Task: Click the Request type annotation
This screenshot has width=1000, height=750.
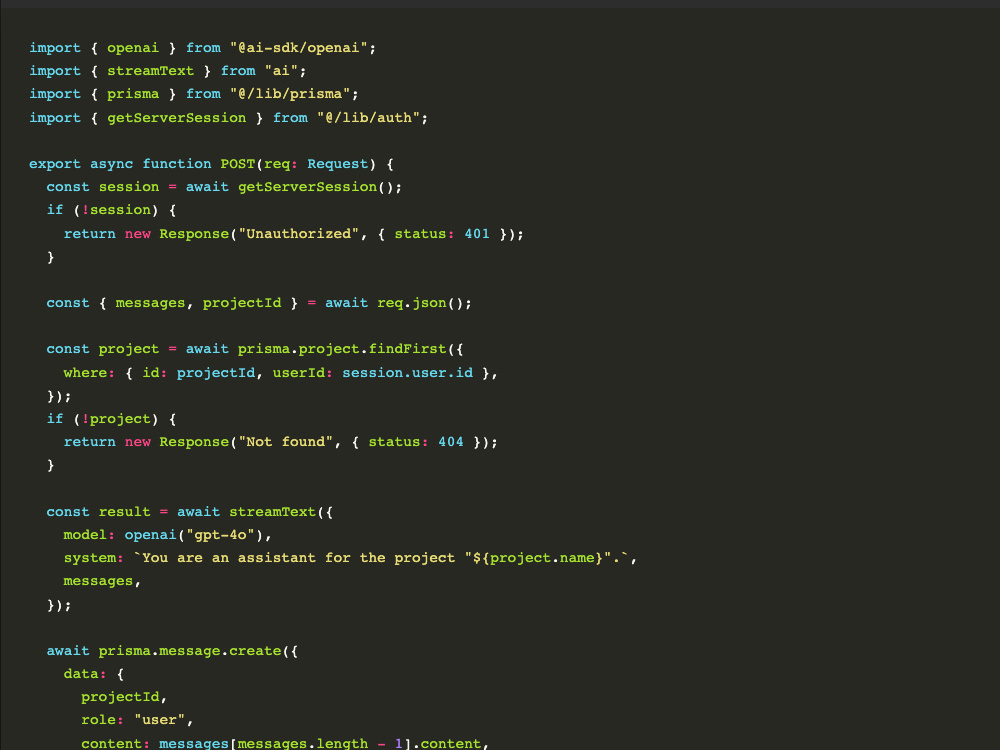Action: coord(338,164)
